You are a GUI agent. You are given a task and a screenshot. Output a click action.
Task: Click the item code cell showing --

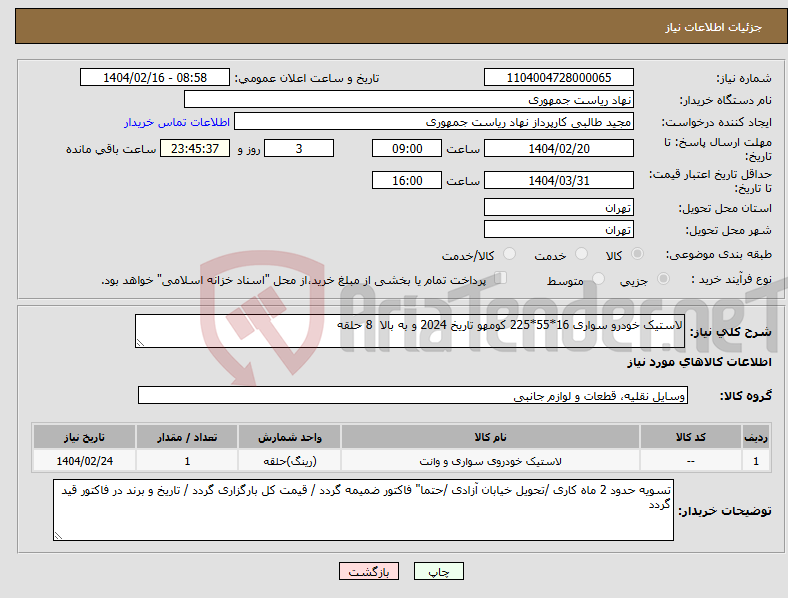tap(691, 461)
